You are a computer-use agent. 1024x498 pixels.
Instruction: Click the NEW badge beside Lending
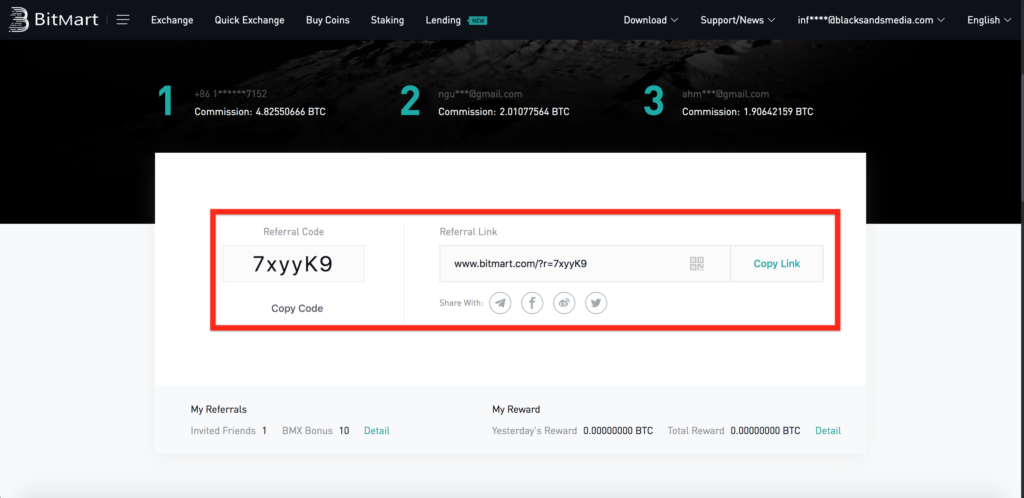[478, 21]
